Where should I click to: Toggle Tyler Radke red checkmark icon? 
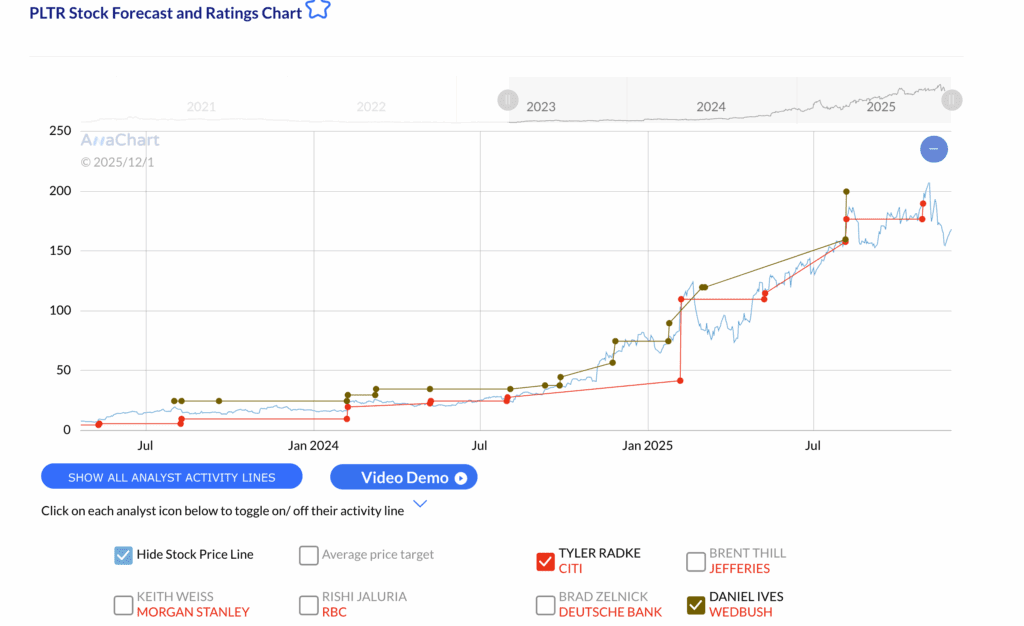click(545, 561)
